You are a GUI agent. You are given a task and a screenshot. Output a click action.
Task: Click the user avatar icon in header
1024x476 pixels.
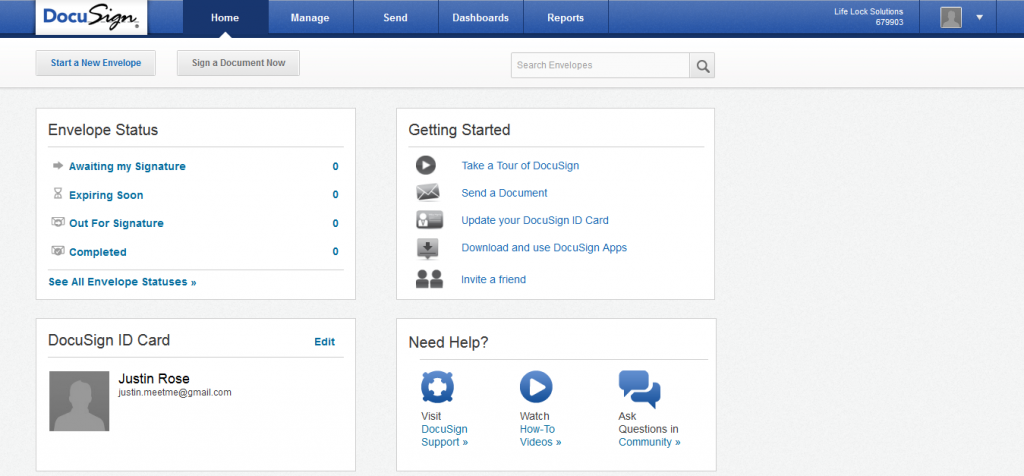click(951, 18)
